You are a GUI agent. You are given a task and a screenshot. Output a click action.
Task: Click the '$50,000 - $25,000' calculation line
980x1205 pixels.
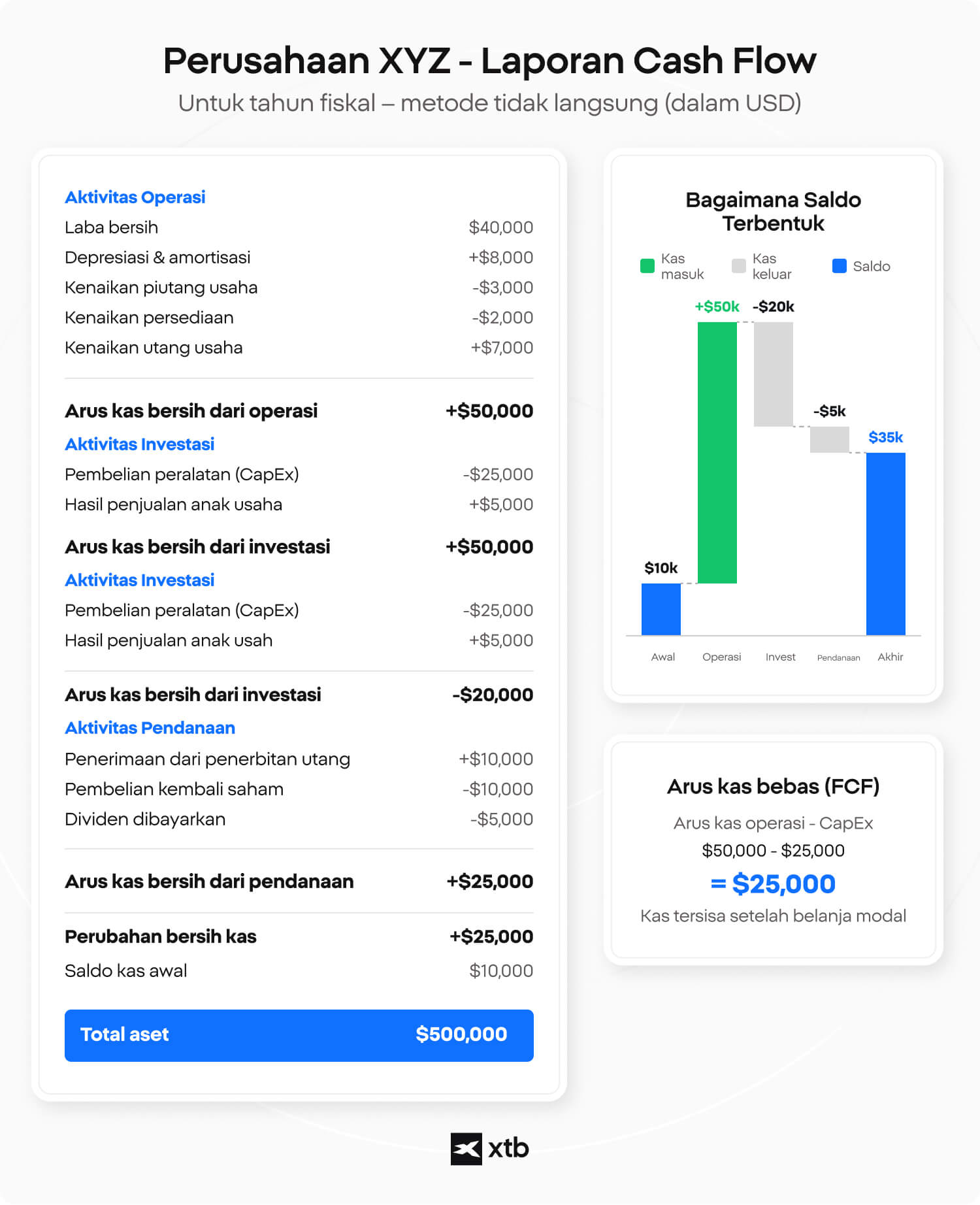[774, 851]
